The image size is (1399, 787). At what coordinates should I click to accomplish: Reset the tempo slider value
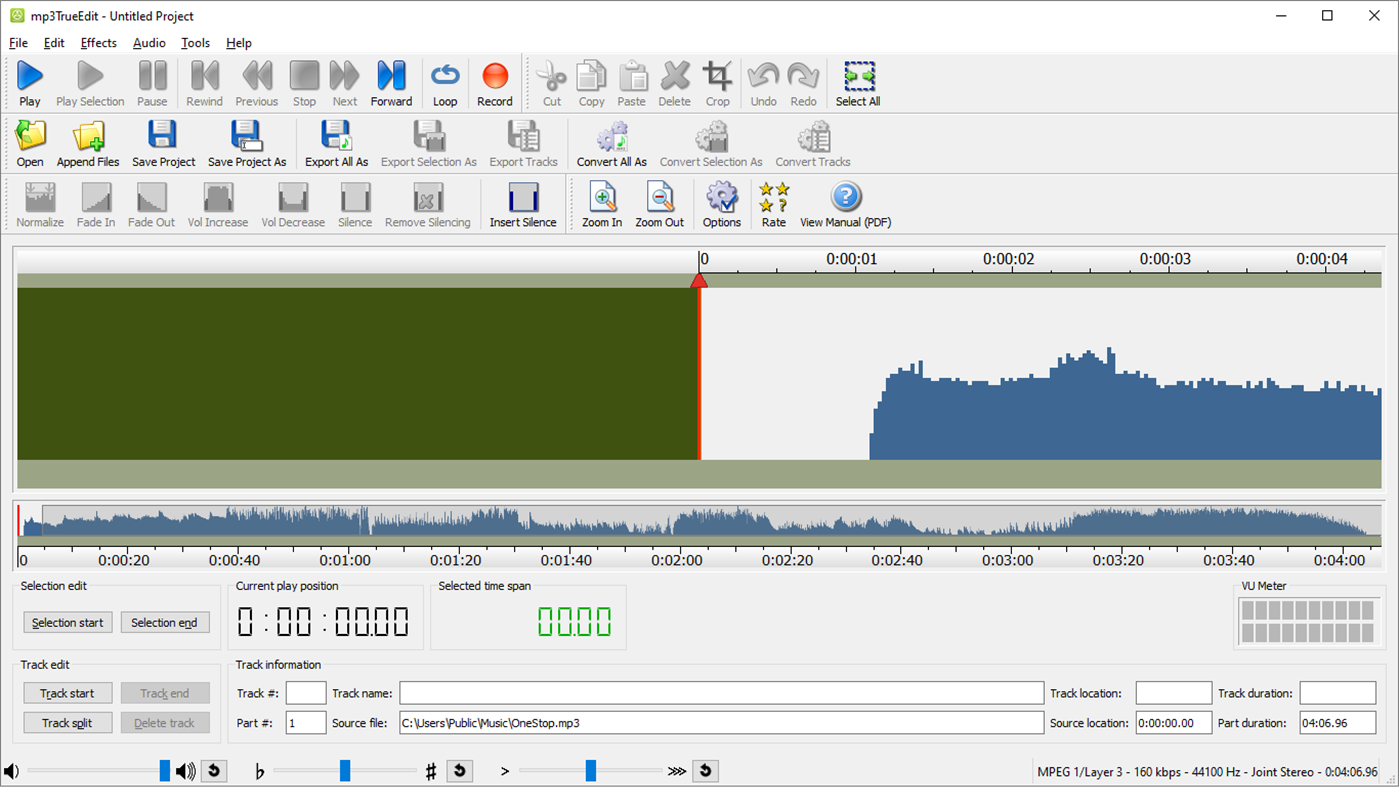pyautogui.click(x=705, y=771)
